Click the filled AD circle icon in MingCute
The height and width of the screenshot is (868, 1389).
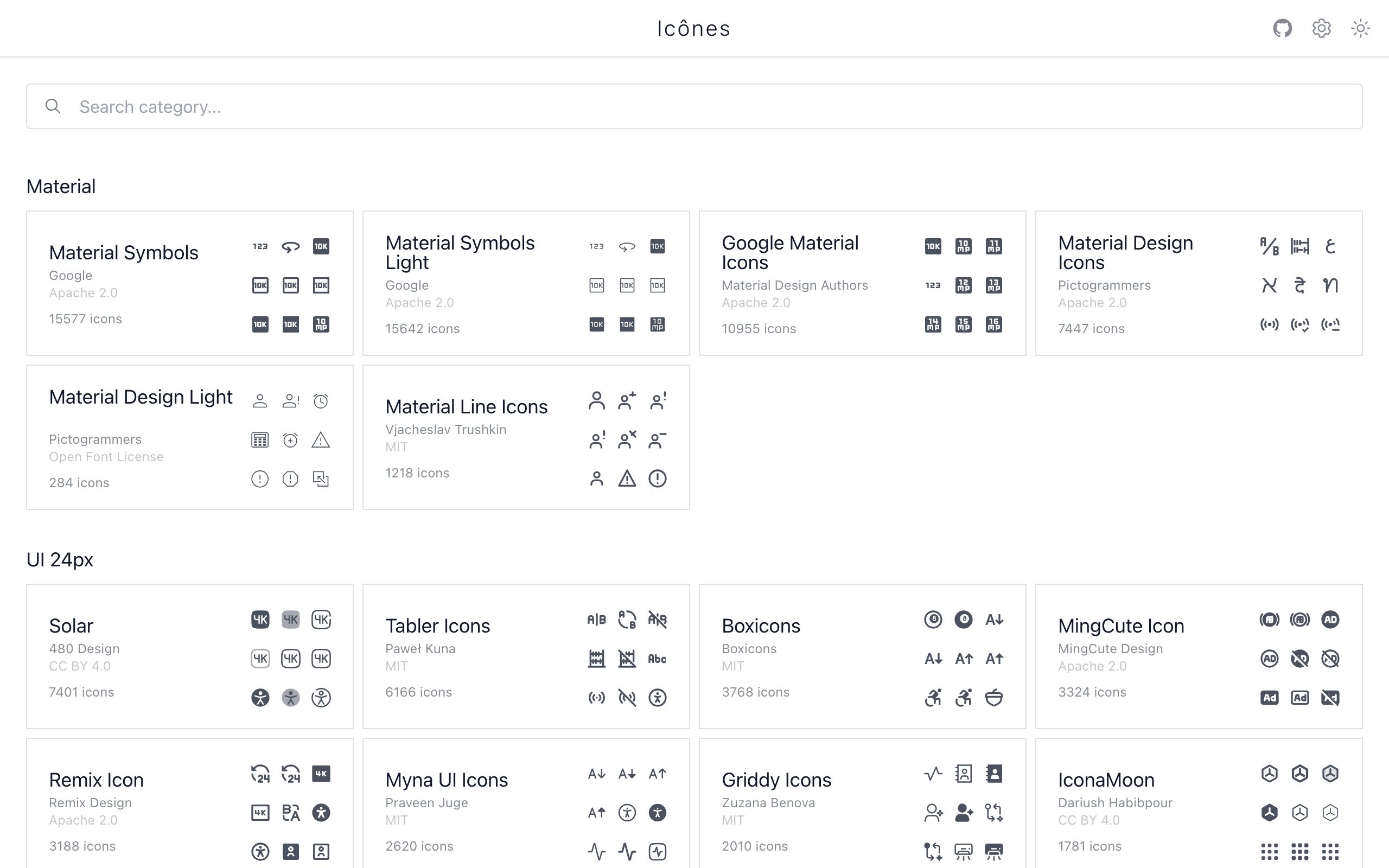tap(1330, 620)
